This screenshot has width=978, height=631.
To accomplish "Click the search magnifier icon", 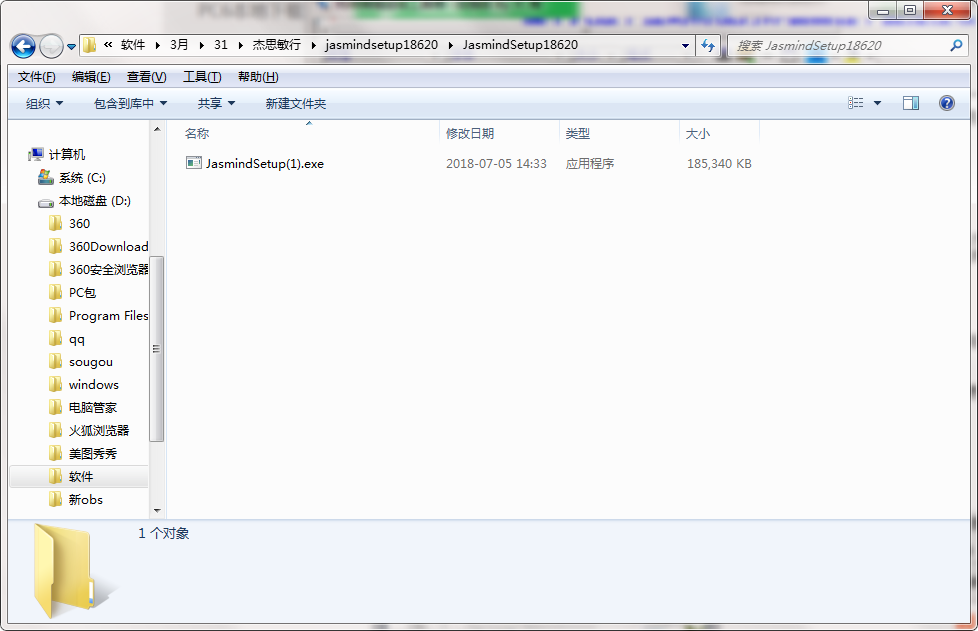I will click(956, 45).
